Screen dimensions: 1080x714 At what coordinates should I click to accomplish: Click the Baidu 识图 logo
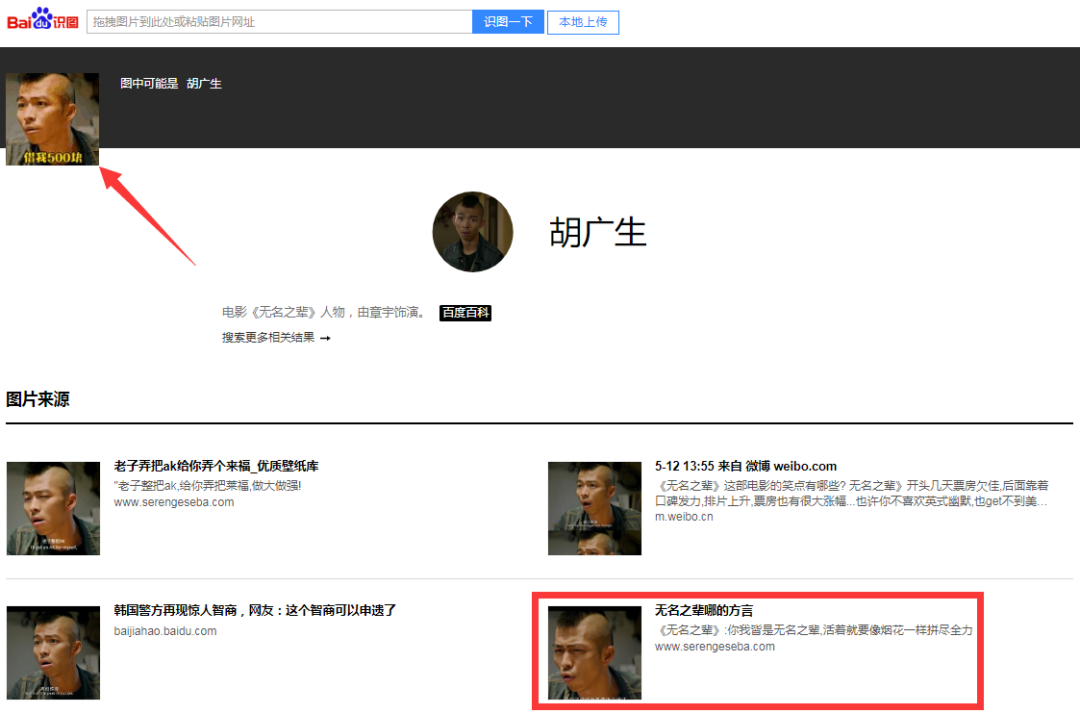click(42, 20)
